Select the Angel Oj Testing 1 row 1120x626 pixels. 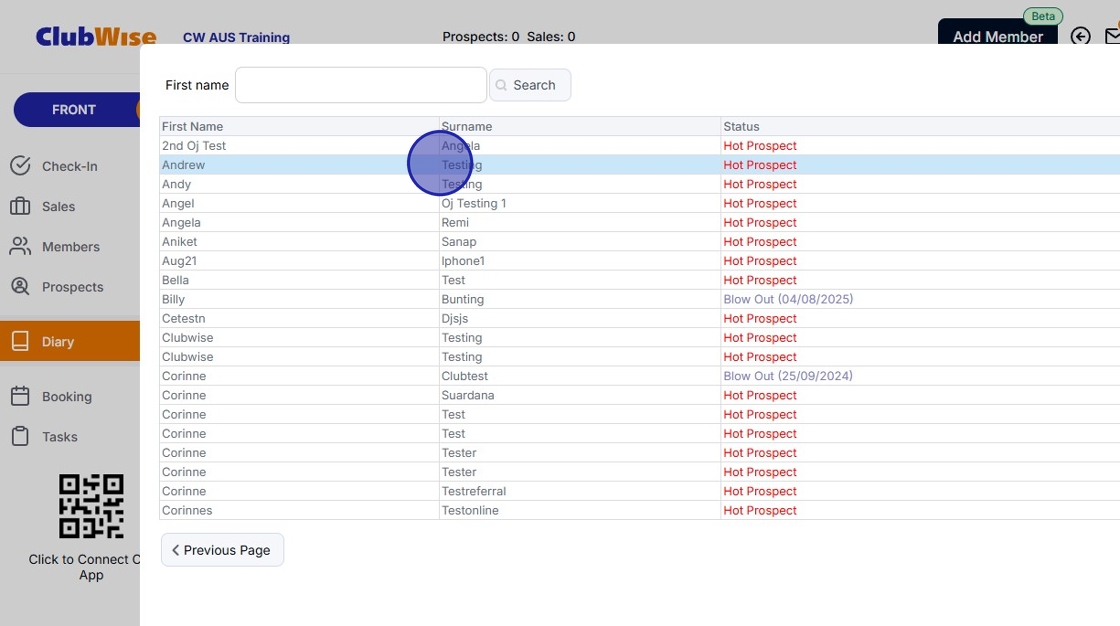coord(639,204)
